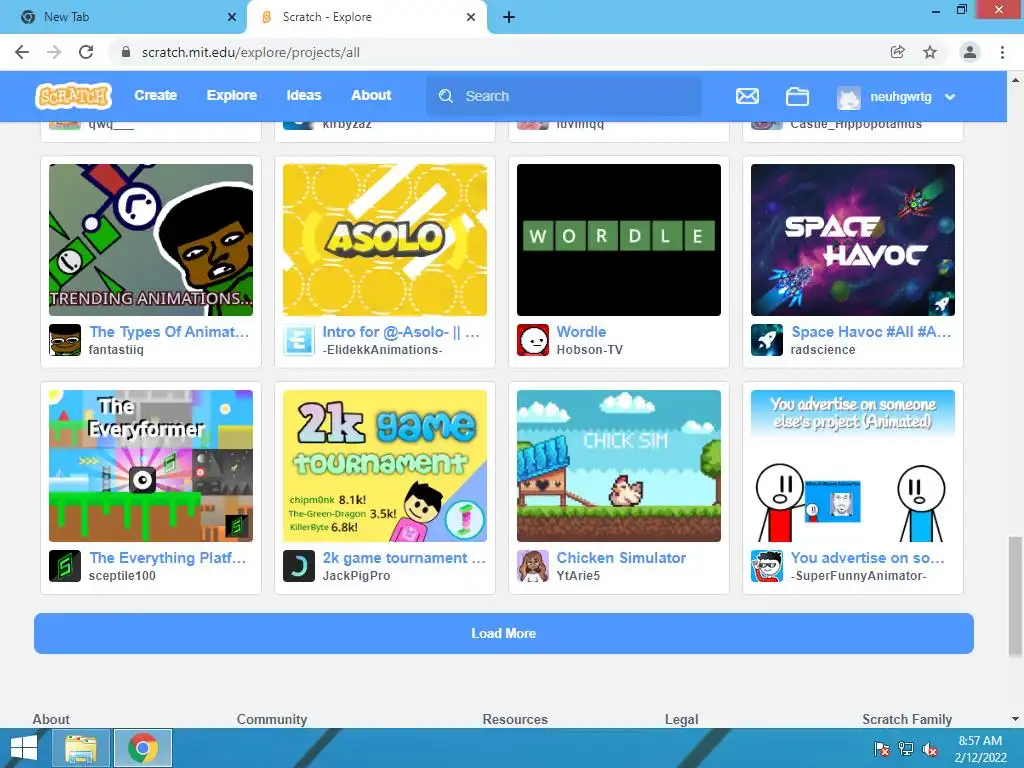Click the Wordle title link
Viewport: 1024px width, 768px height.
point(581,332)
